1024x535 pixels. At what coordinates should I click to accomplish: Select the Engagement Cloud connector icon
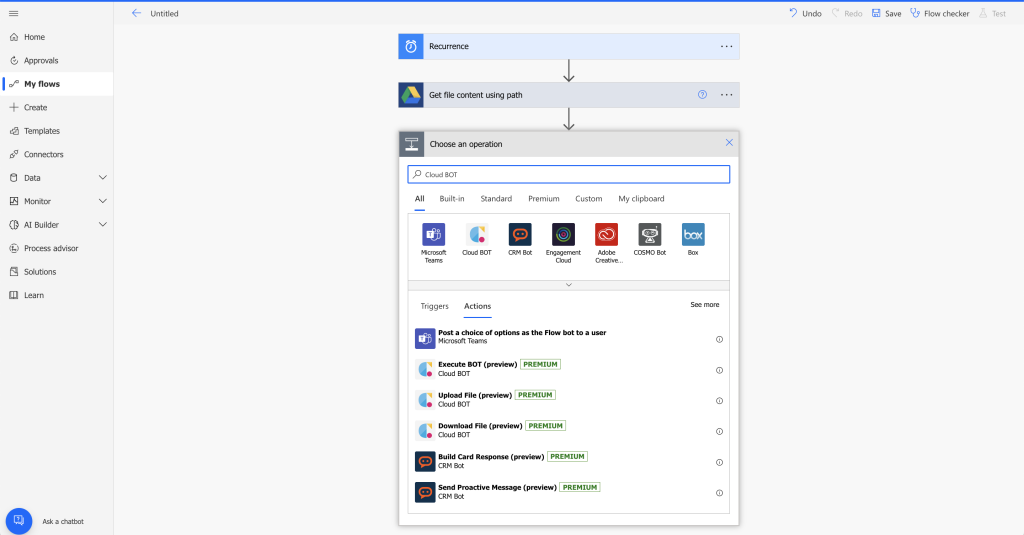click(x=563, y=235)
